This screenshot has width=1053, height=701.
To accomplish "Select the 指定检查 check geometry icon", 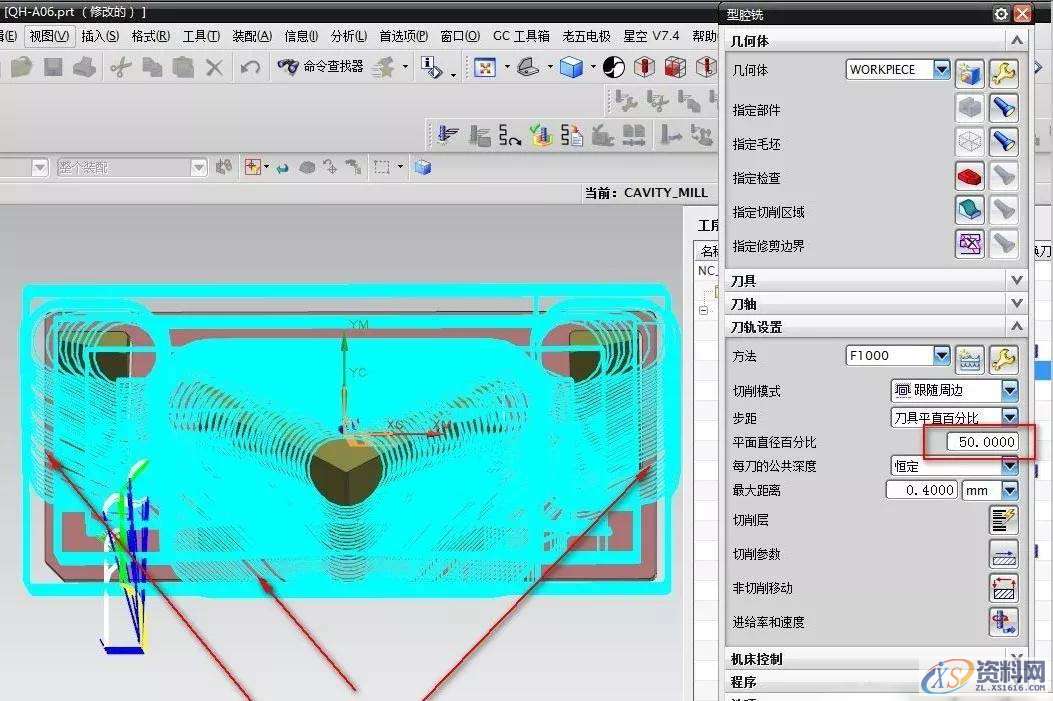I will (x=968, y=177).
